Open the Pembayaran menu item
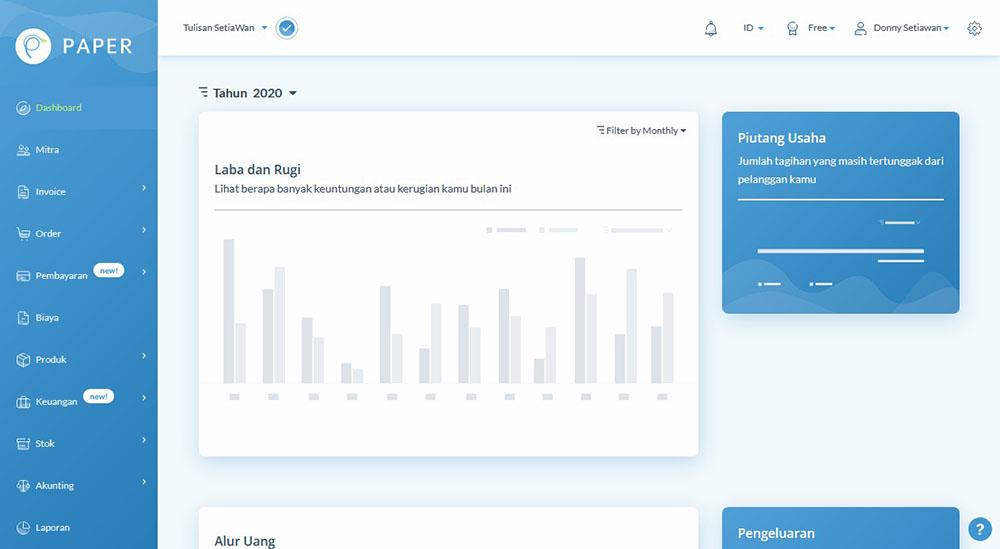This screenshot has width=1000, height=549. (62, 276)
